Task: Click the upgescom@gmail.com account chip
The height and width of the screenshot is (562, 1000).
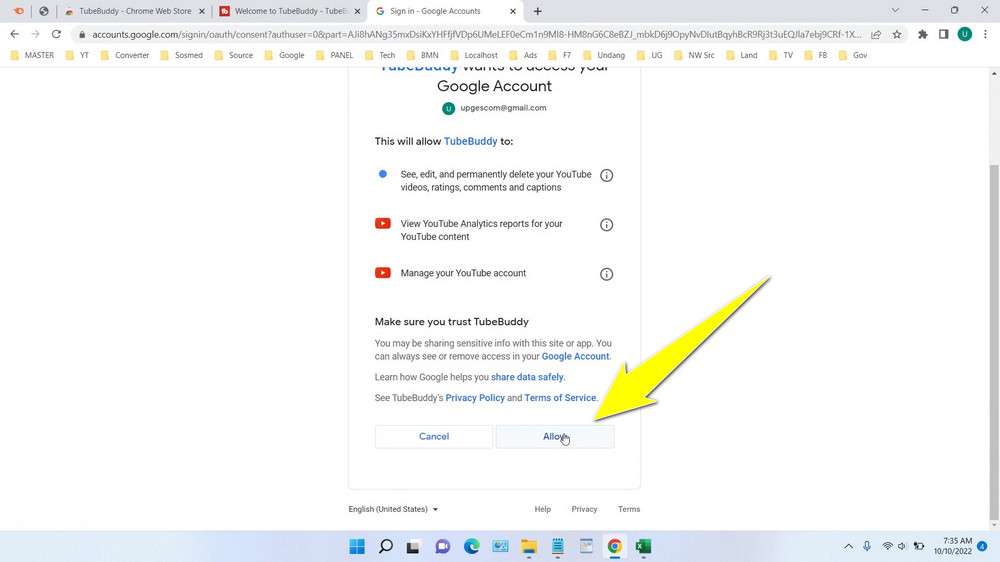Action: [x=494, y=108]
